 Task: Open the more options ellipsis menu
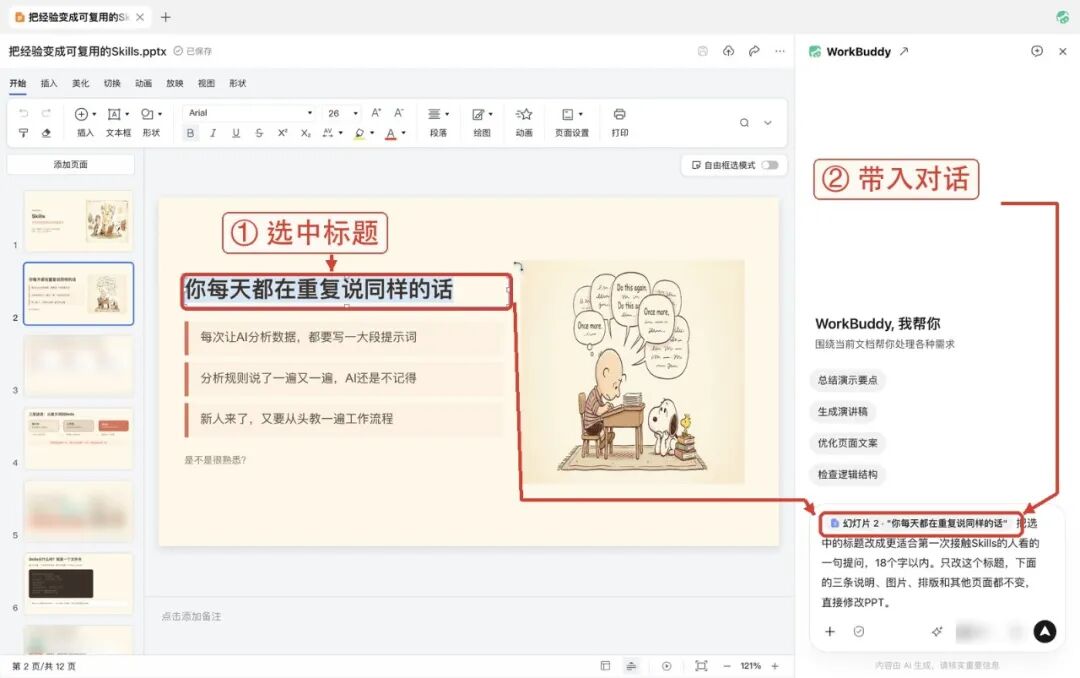pyautogui.click(x=780, y=51)
